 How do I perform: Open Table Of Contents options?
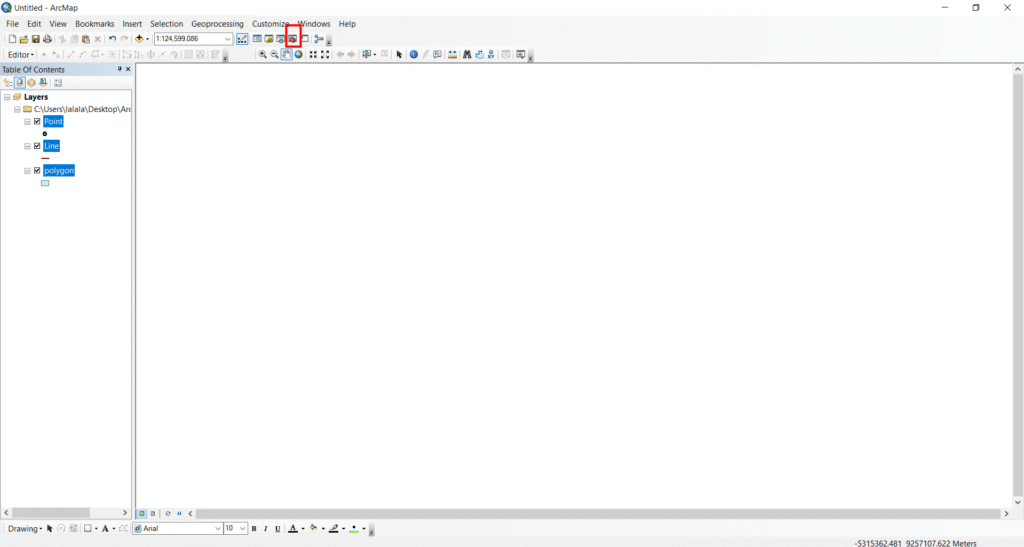coord(58,83)
